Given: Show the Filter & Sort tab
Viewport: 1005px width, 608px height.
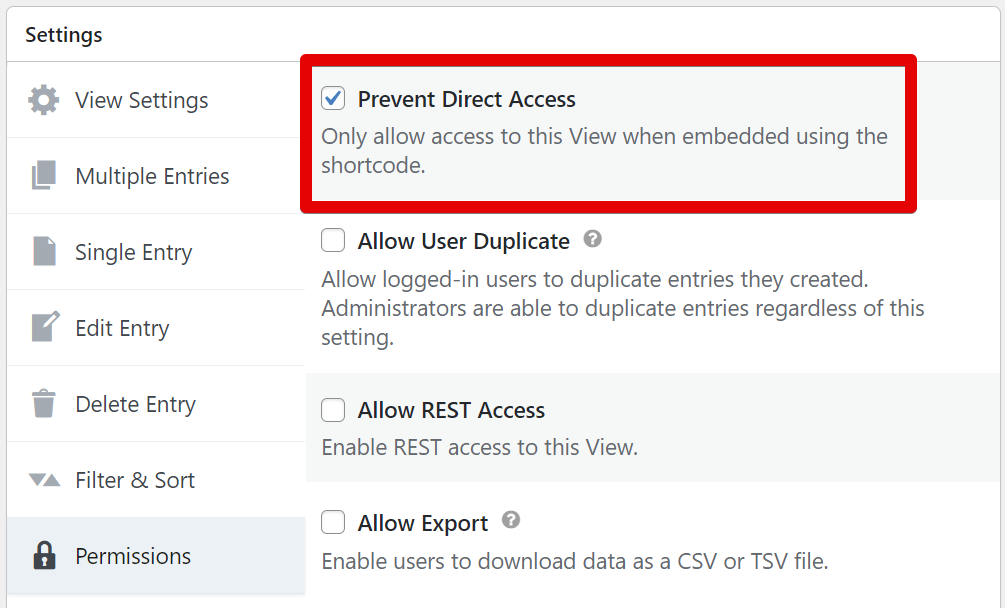Looking at the screenshot, I should (135, 480).
